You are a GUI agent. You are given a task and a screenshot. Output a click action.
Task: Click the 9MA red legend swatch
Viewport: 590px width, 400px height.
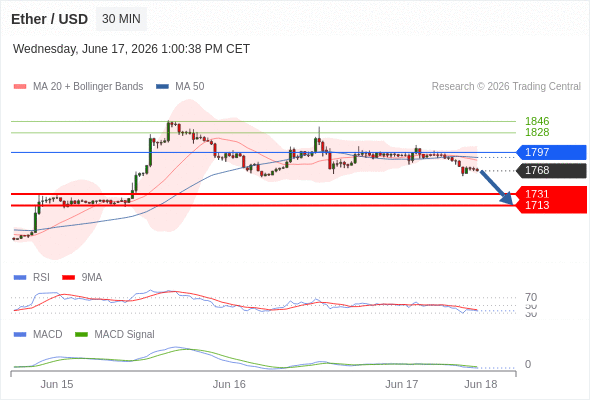coord(68,278)
